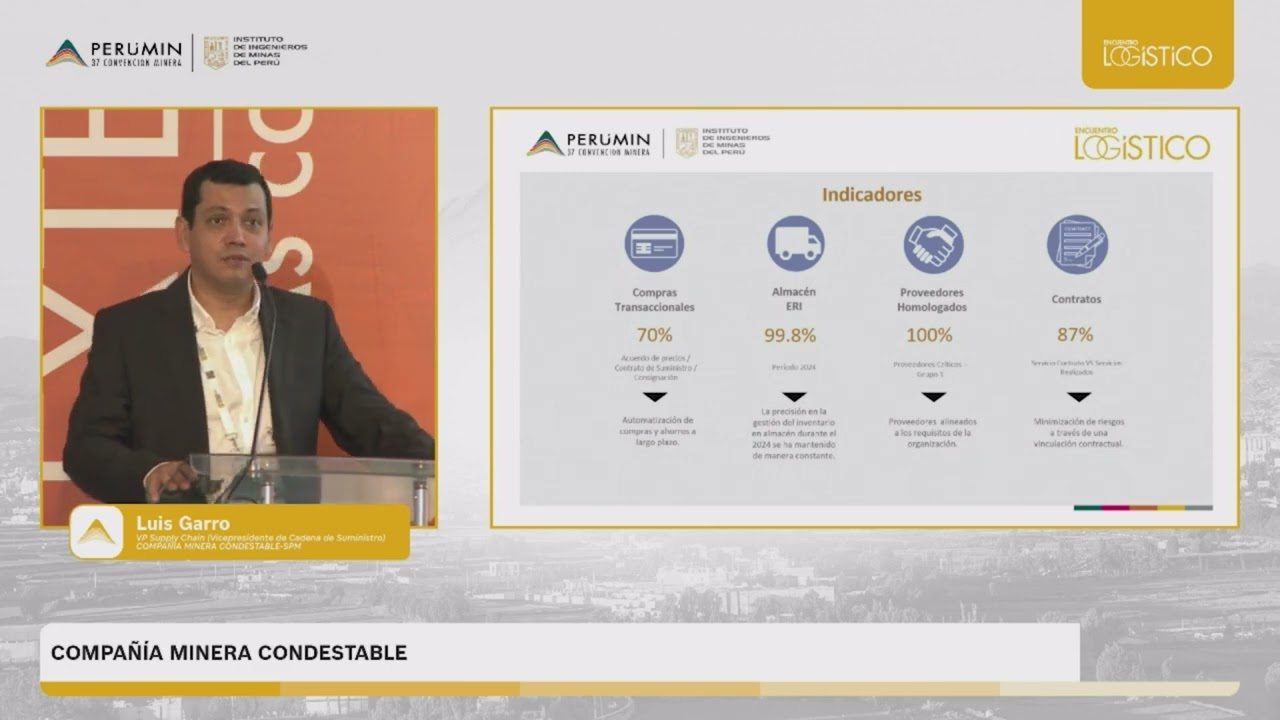Click the 87% value
Viewport: 1280px width, 720px height.
click(x=1075, y=335)
